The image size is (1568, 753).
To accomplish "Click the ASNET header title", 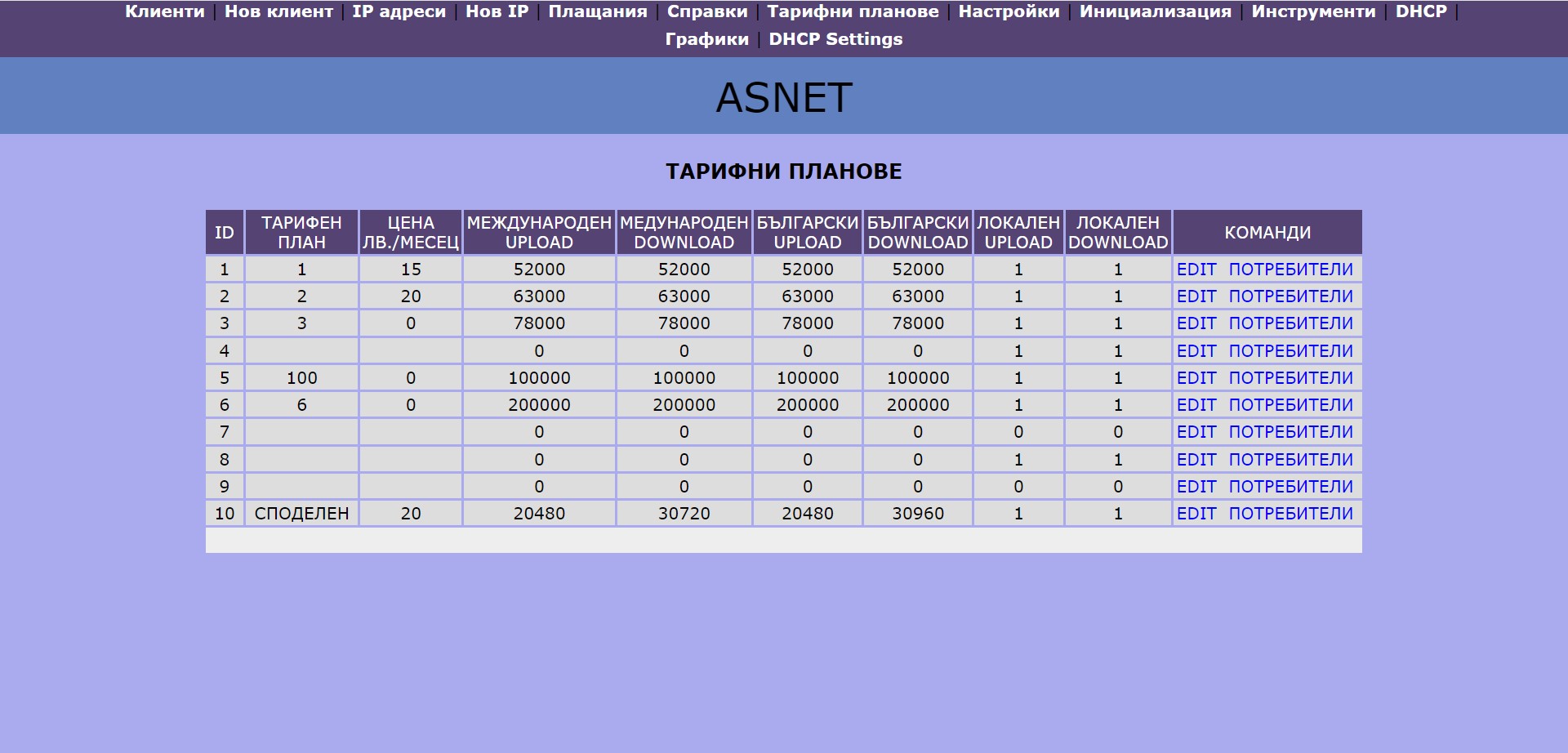I will [x=784, y=98].
